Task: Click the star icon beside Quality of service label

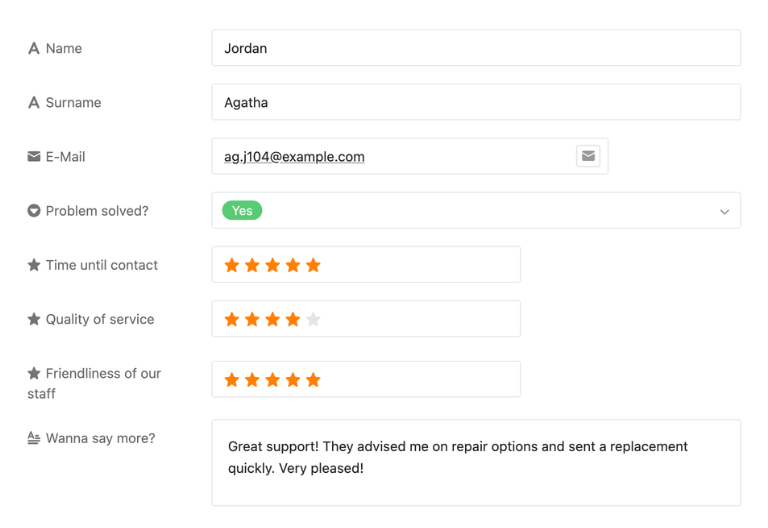Action: point(34,319)
